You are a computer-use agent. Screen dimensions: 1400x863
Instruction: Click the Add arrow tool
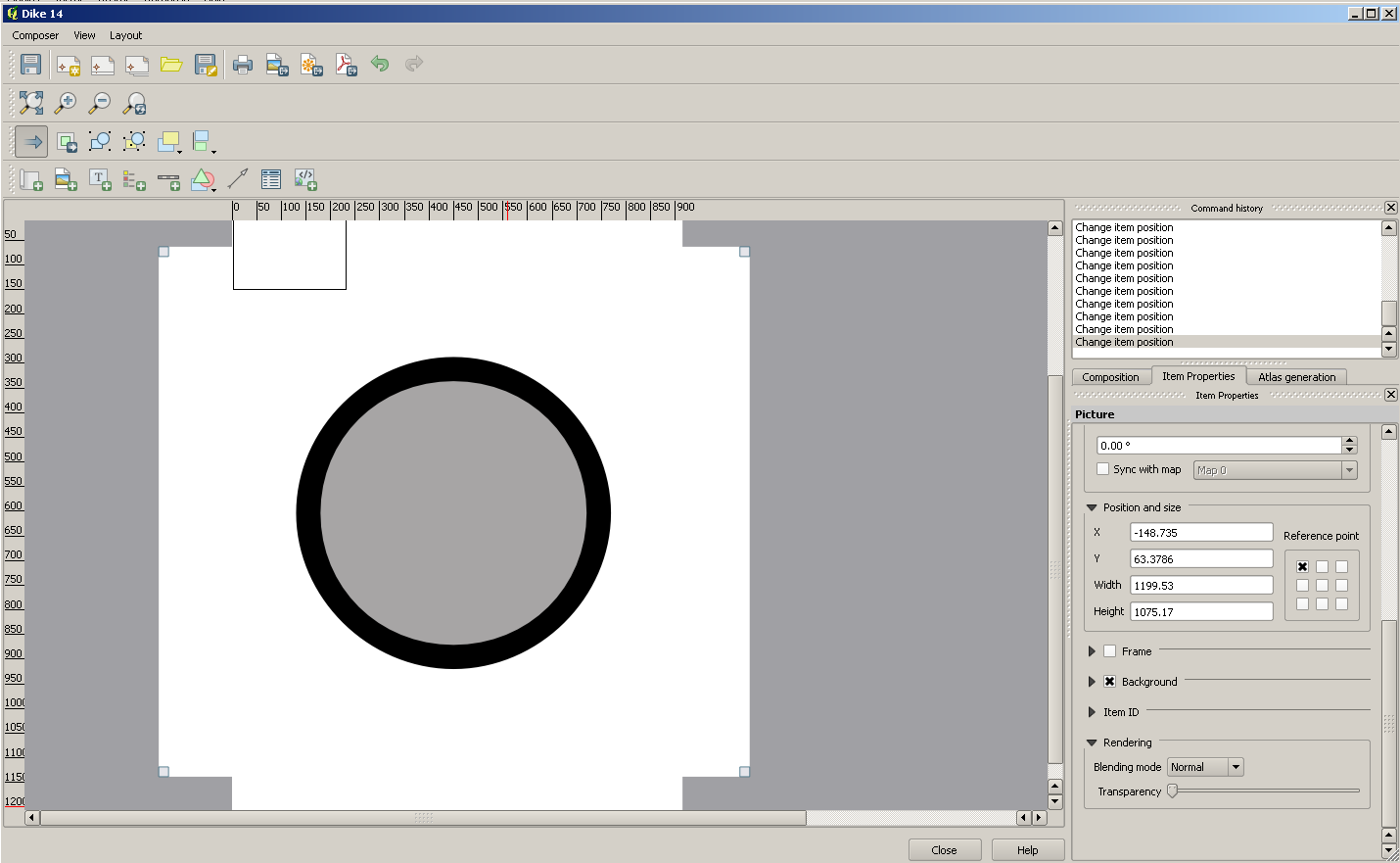click(x=237, y=179)
